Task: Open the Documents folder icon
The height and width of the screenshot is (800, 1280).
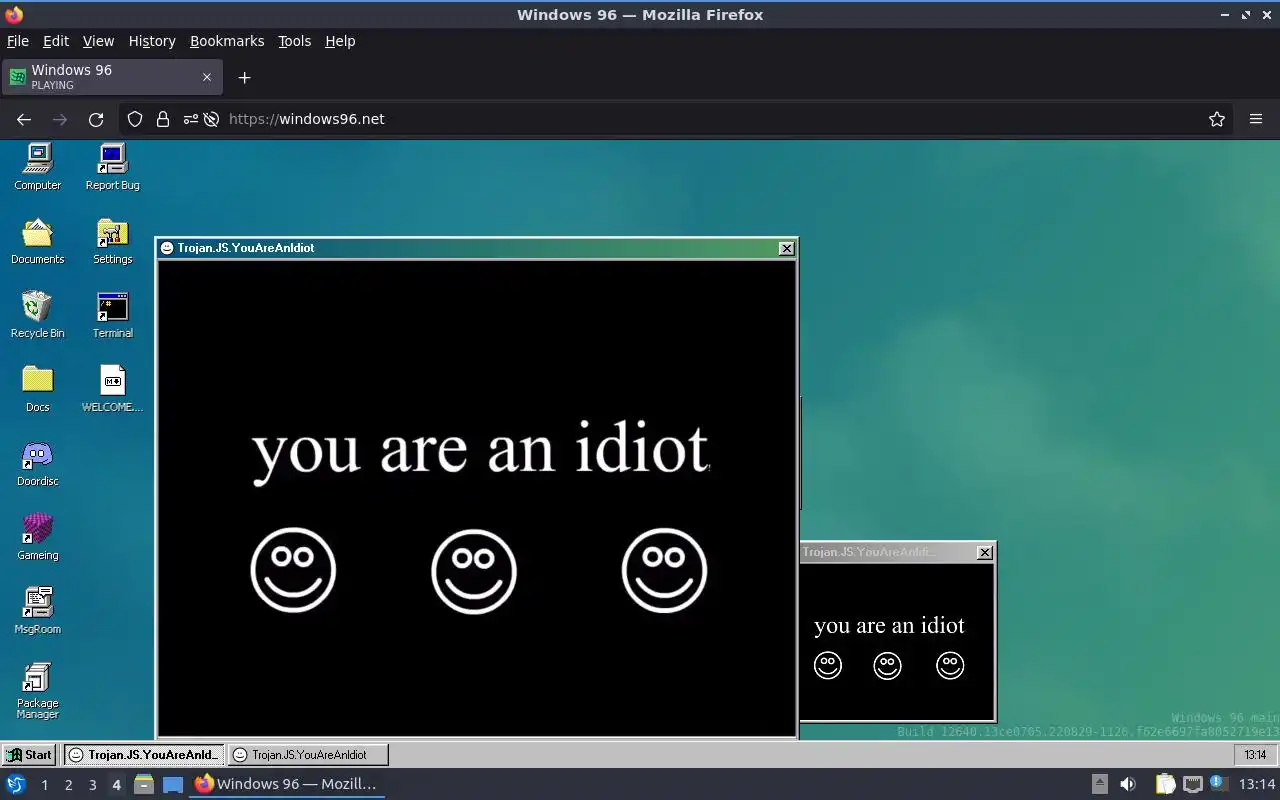Action: (38, 241)
